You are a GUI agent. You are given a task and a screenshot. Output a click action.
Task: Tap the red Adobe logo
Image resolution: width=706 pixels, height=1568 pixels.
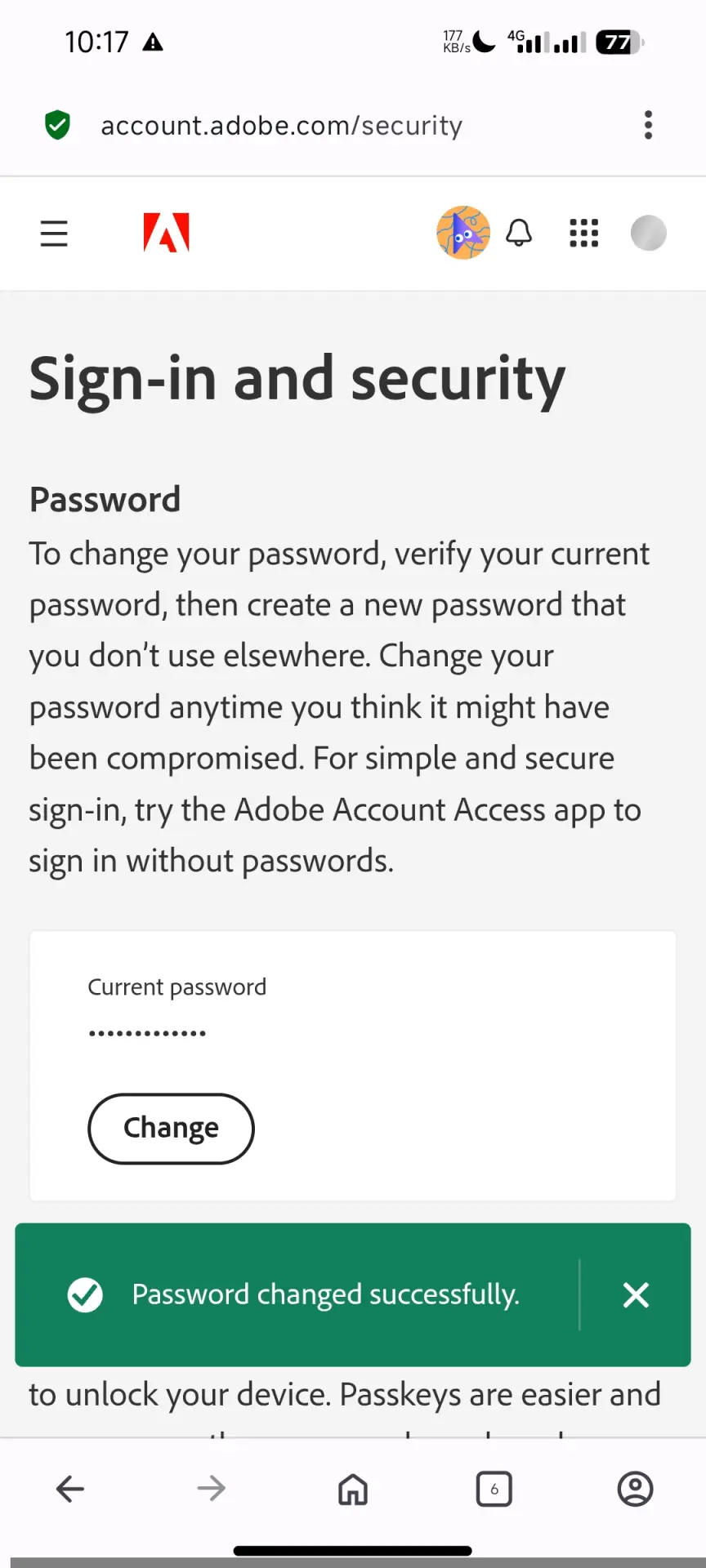coord(167,233)
